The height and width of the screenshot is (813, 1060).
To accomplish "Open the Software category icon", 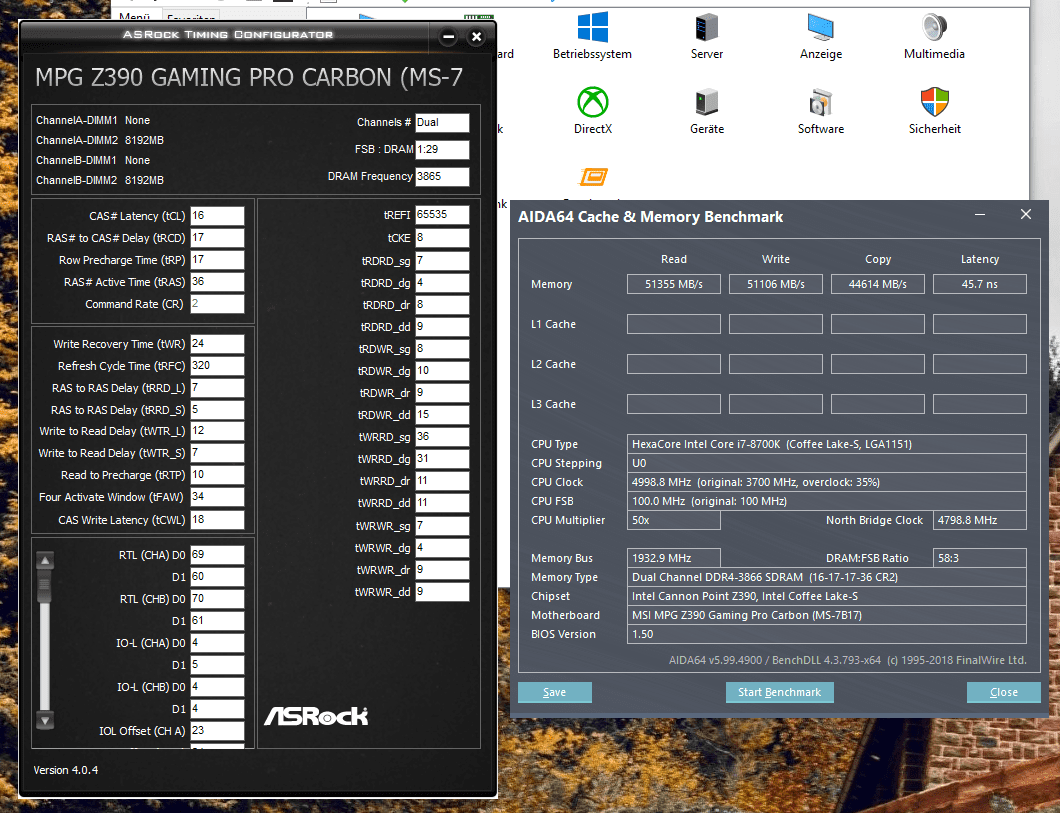I will pyautogui.click(x=821, y=103).
